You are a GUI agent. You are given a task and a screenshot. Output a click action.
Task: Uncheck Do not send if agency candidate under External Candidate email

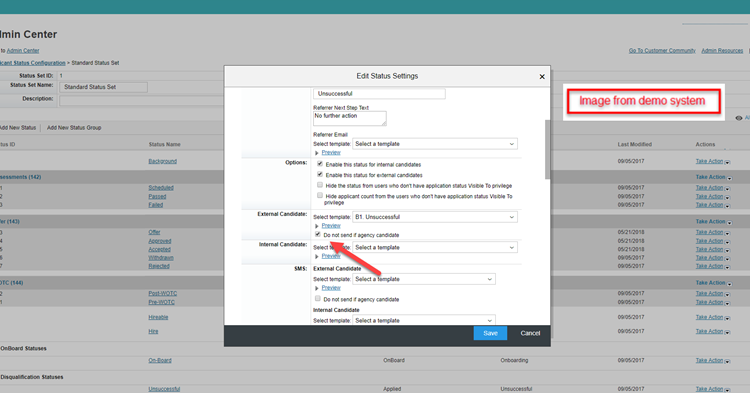coord(318,234)
